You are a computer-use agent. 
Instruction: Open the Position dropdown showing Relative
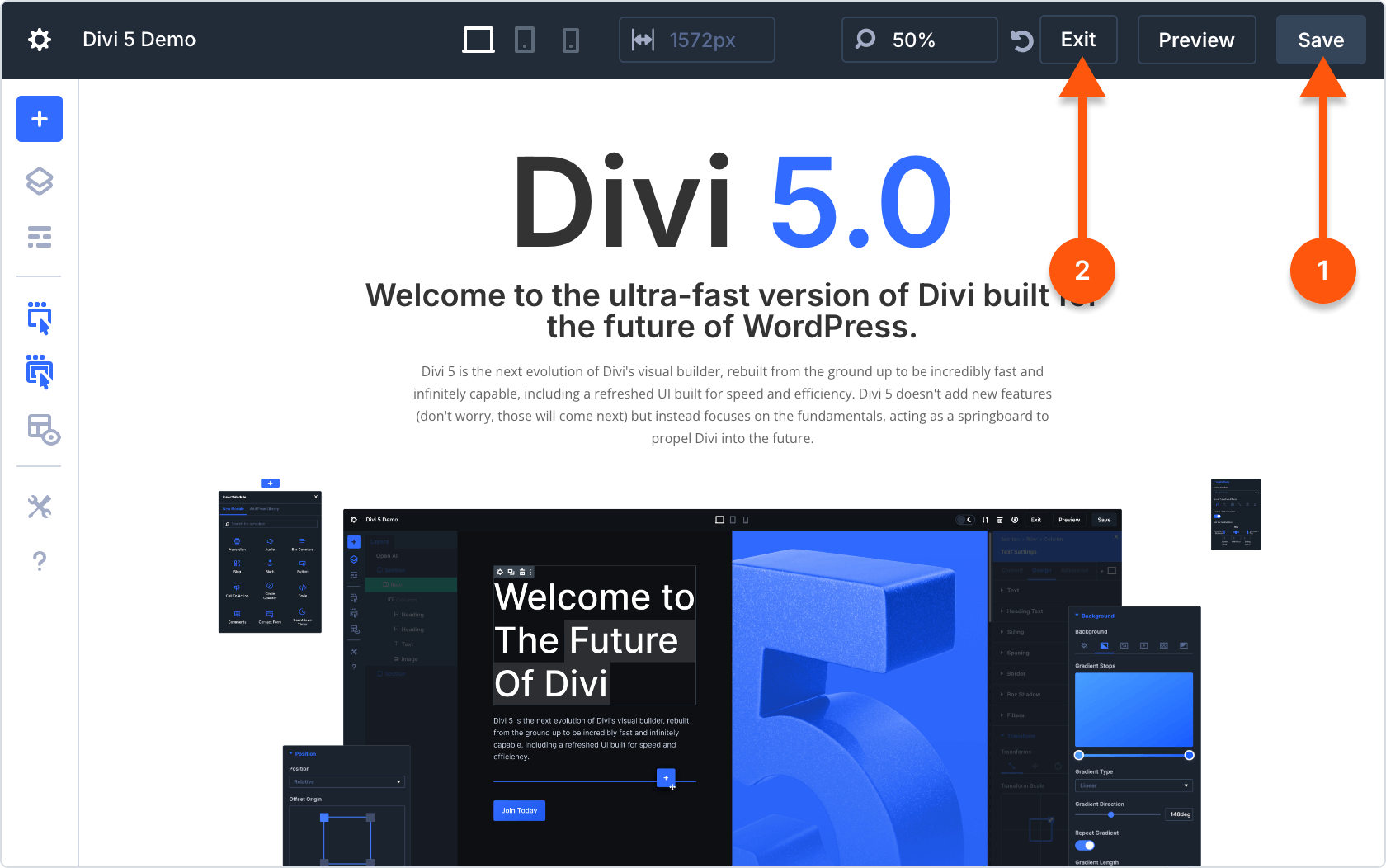[346, 781]
